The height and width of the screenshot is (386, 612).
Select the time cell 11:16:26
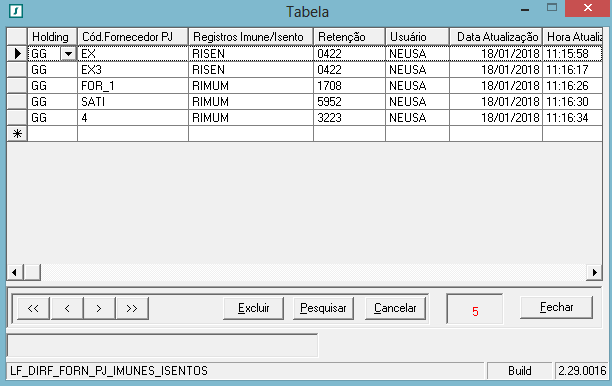pos(573,85)
